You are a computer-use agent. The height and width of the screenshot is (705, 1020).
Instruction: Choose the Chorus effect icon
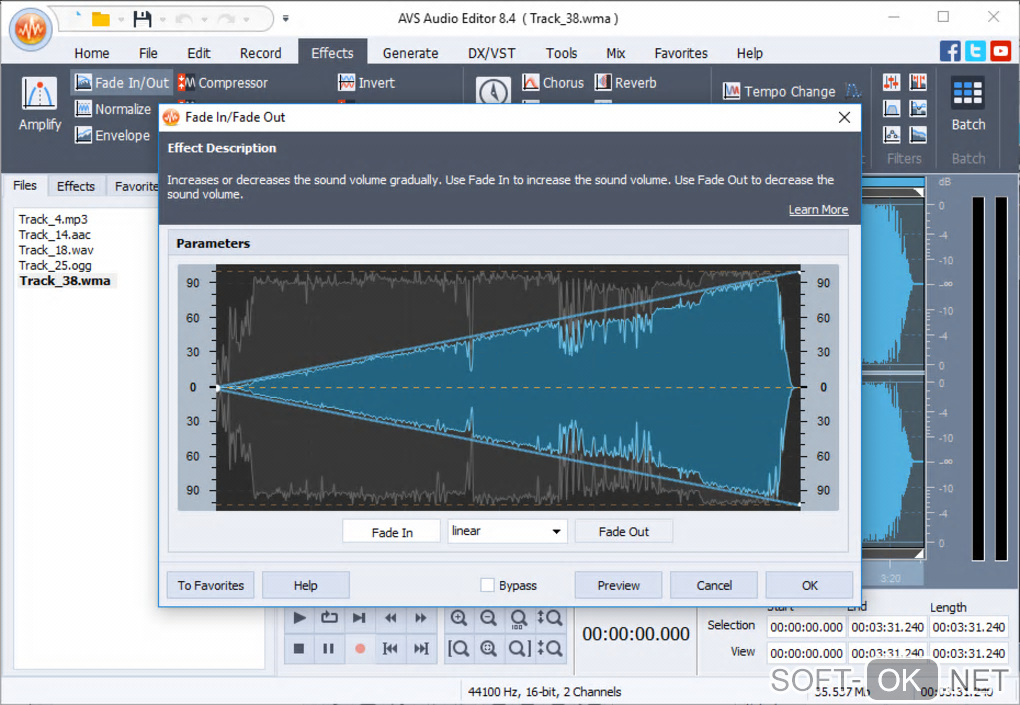click(552, 83)
